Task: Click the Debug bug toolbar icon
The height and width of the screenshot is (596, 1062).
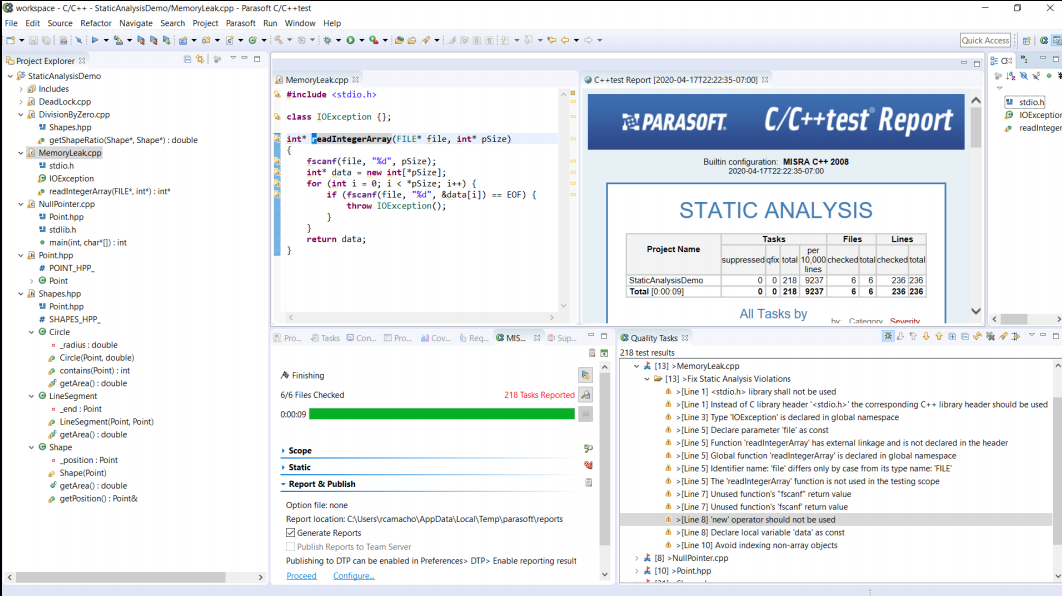Action: pyautogui.click(x=328, y=41)
